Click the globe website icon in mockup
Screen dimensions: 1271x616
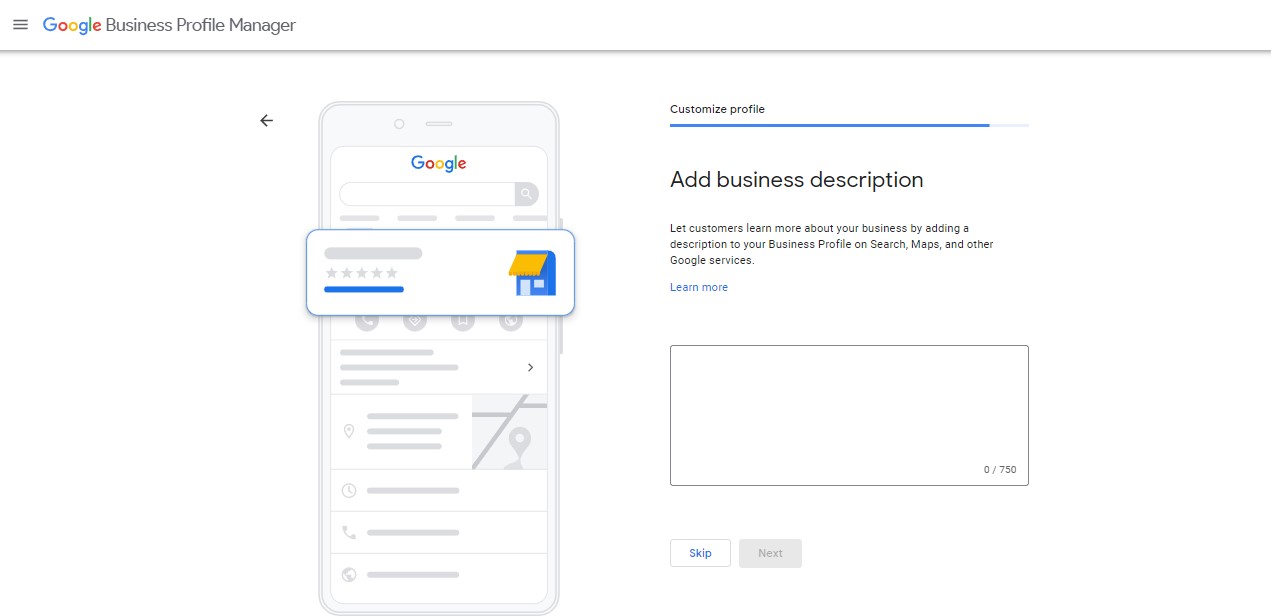349,574
